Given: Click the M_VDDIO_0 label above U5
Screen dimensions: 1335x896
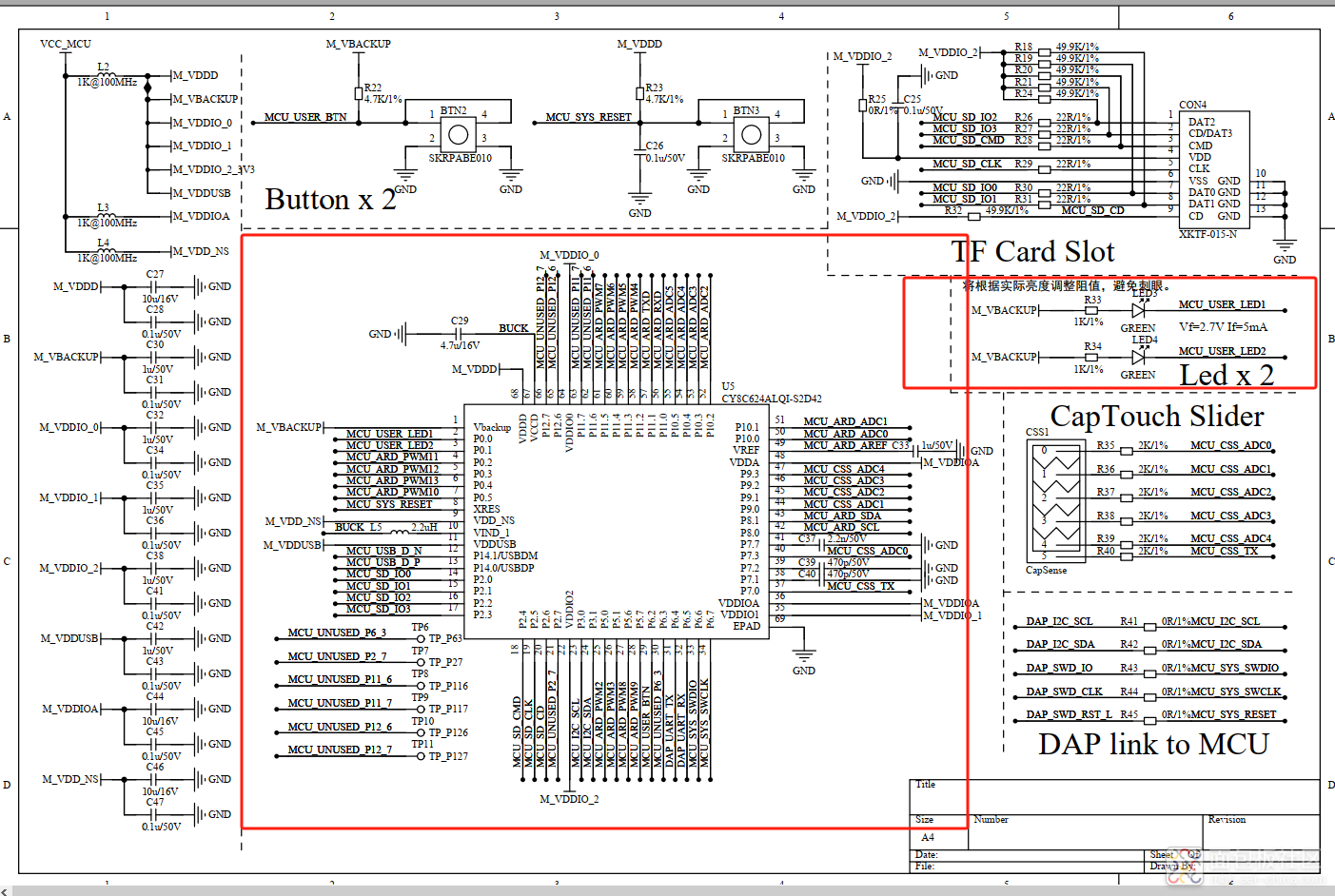Looking at the screenshot, I should click(x=569, y=255).
